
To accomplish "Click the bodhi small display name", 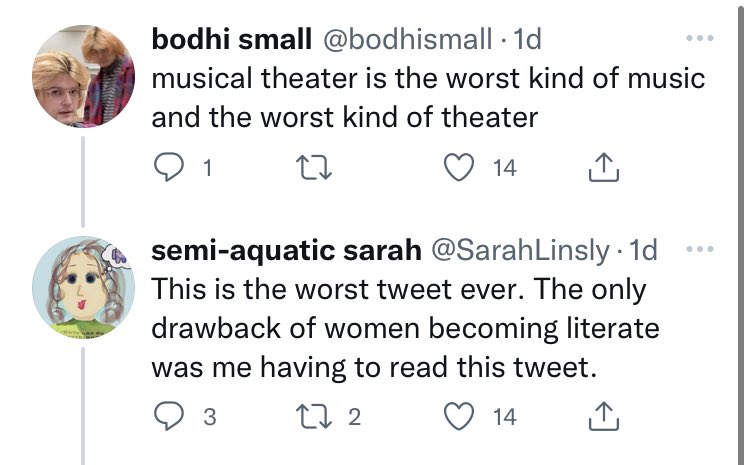I will click(232, 39).
